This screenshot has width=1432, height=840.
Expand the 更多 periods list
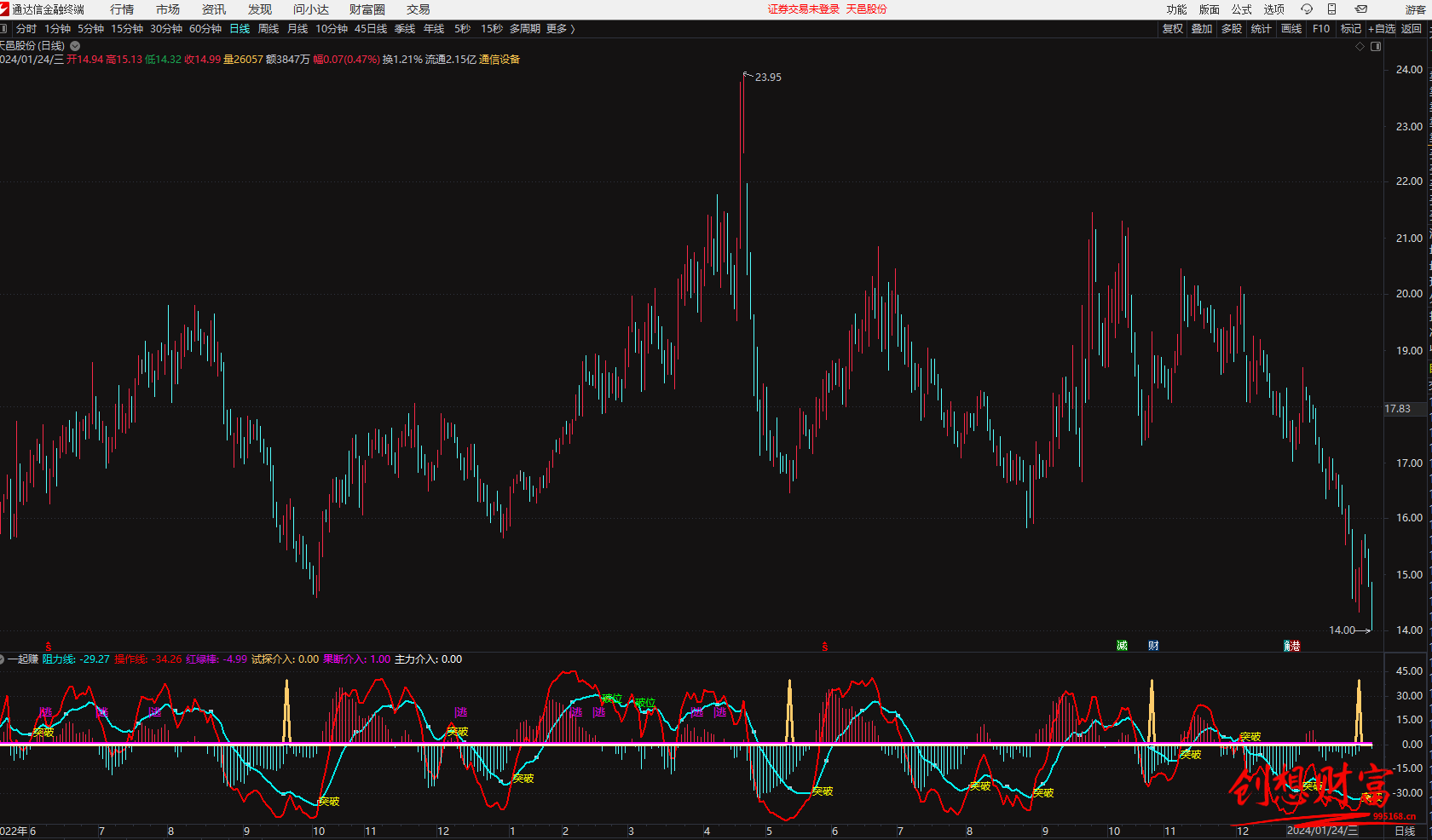point(560,28)
